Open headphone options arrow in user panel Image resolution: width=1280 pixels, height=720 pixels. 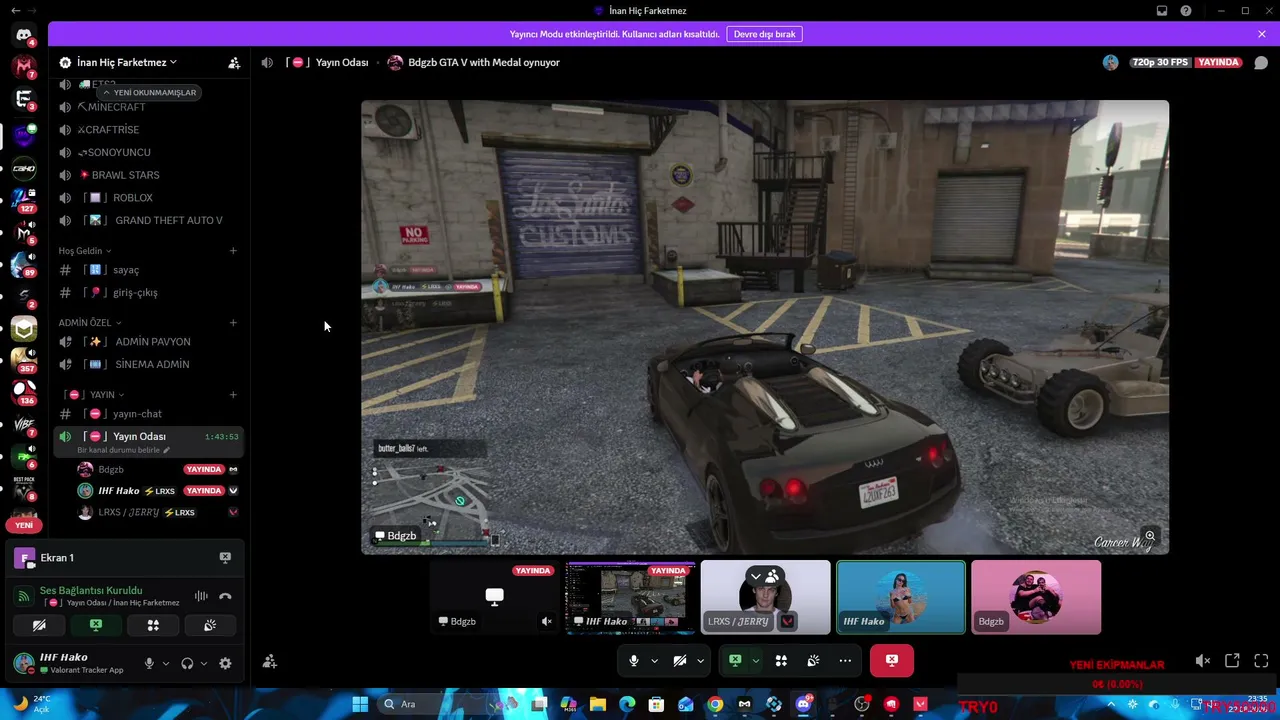pos(204,663)
